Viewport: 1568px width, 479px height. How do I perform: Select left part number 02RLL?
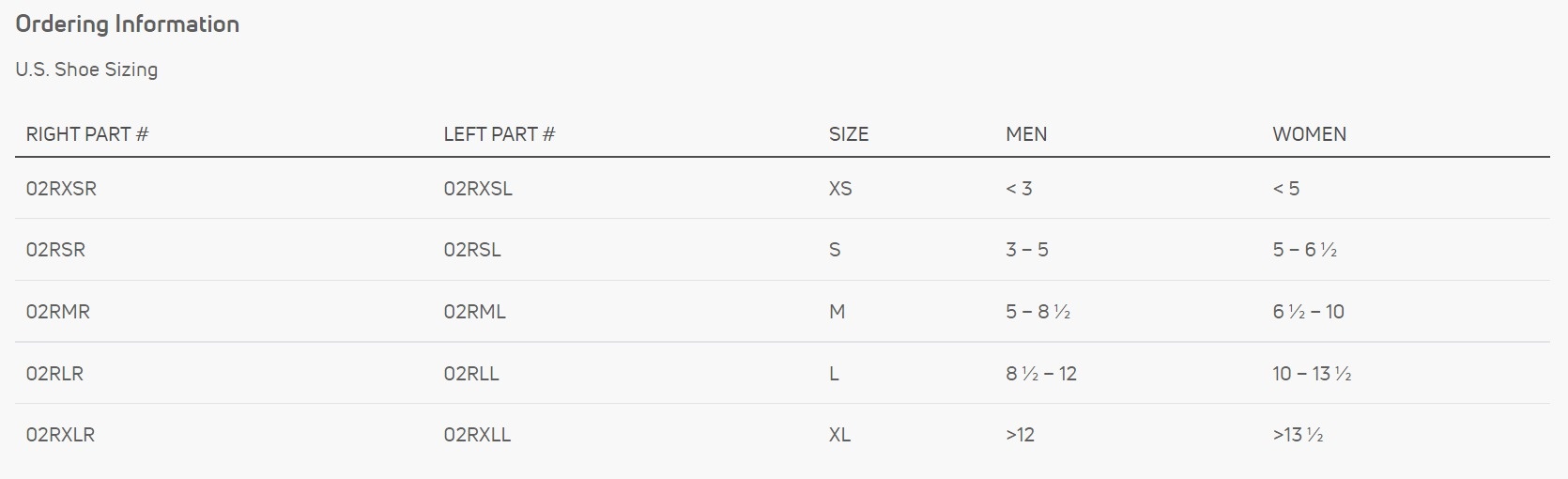click(471, 374)
